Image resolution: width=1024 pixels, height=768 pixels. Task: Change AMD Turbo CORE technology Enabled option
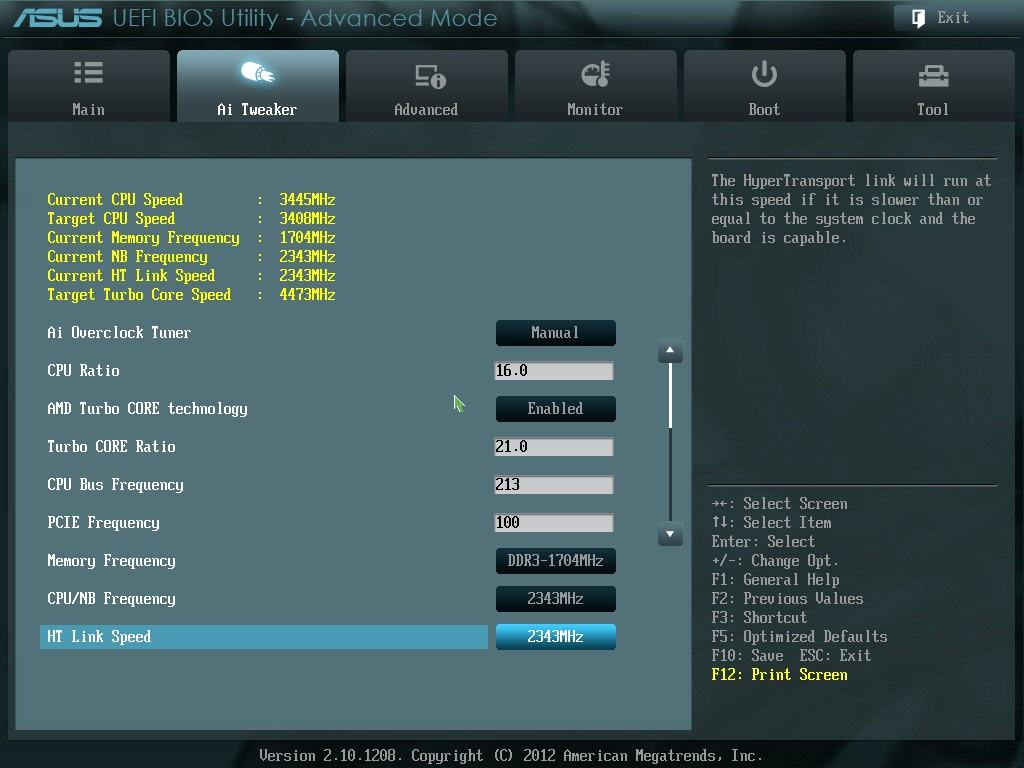[x=555, y=409]
